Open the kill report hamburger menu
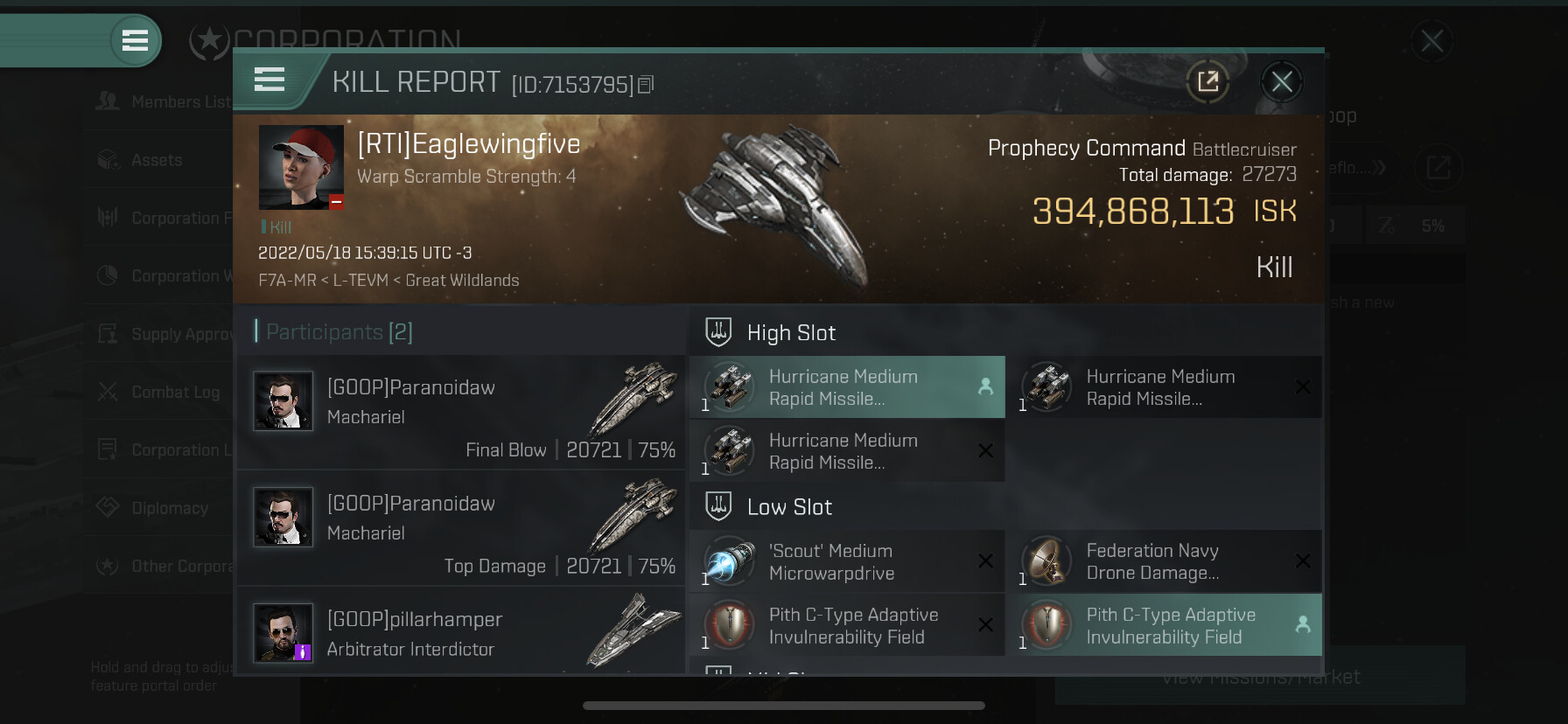Viewport: 1568px width, 724px height. click(269, 80)
